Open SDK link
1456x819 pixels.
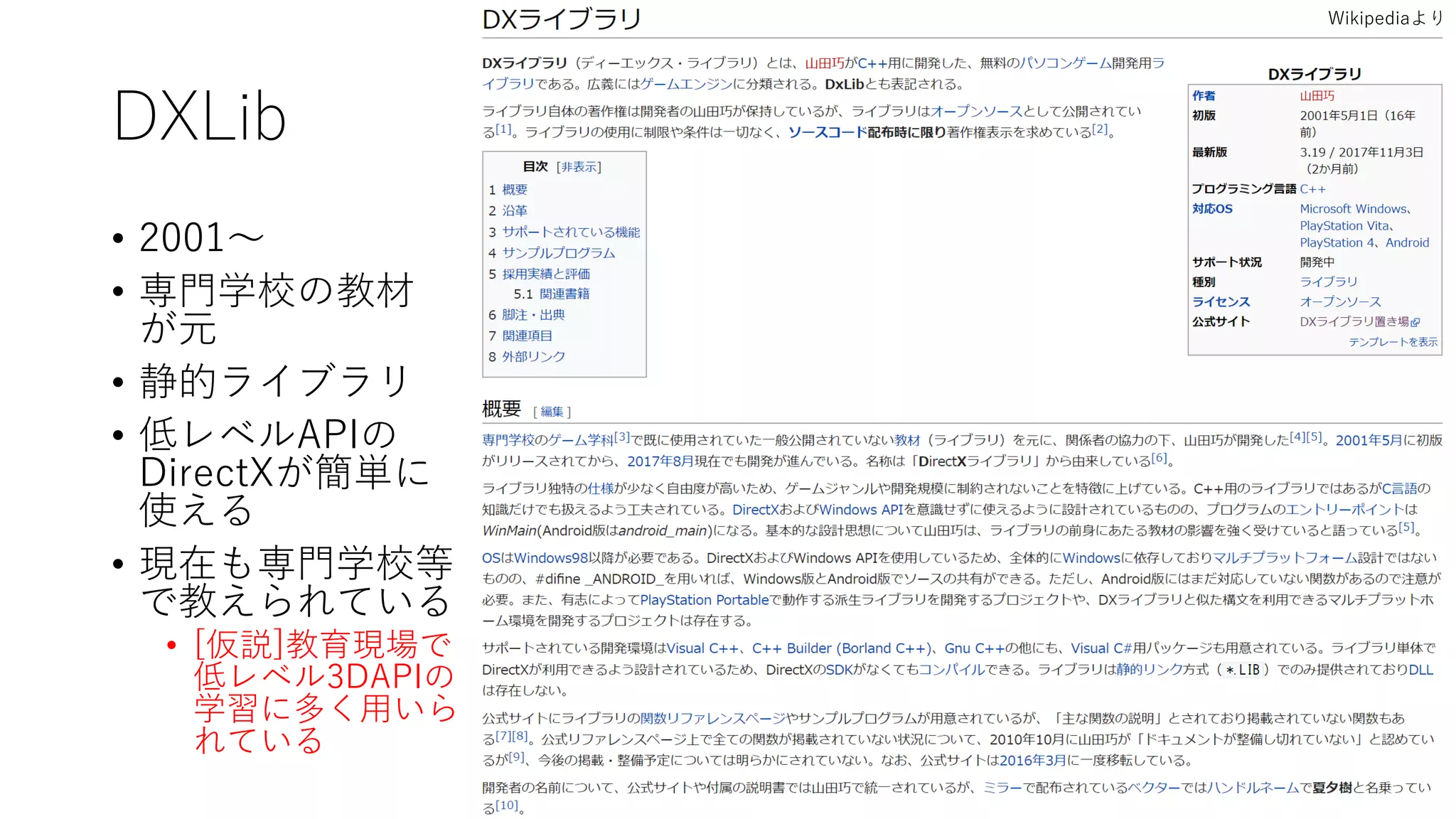point(839,670)
